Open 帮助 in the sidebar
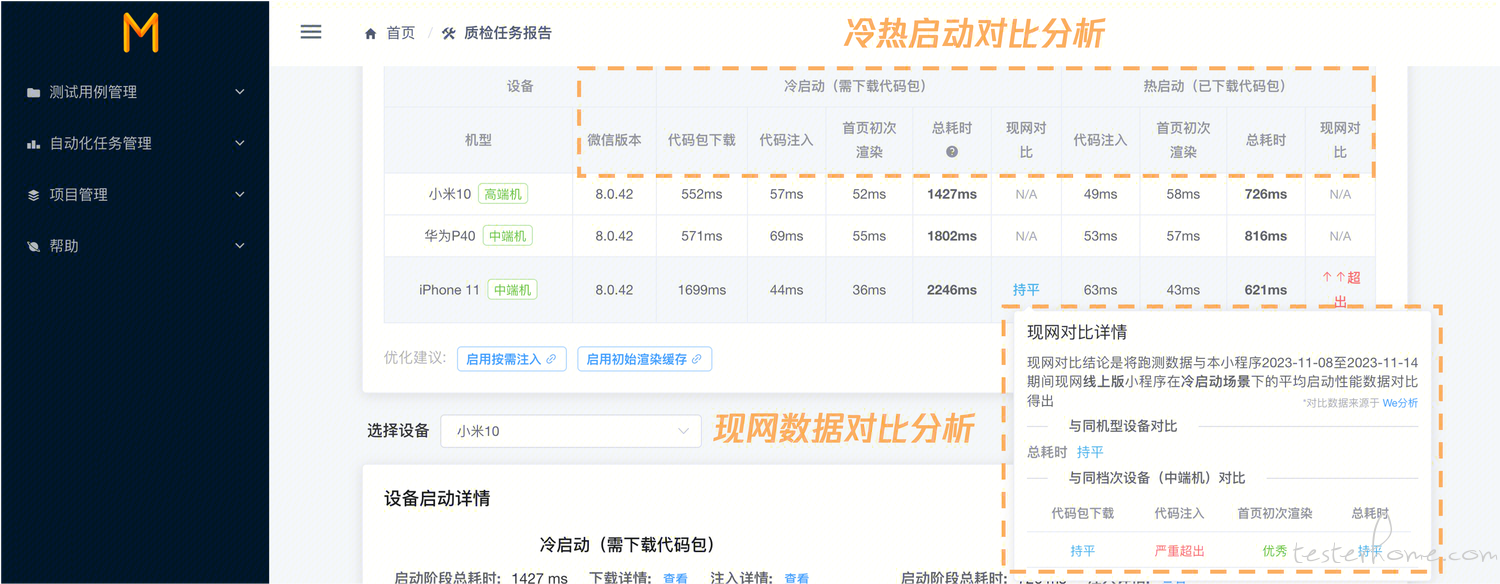Screen dimensions: 1500x584 click(x=135, y=246)
